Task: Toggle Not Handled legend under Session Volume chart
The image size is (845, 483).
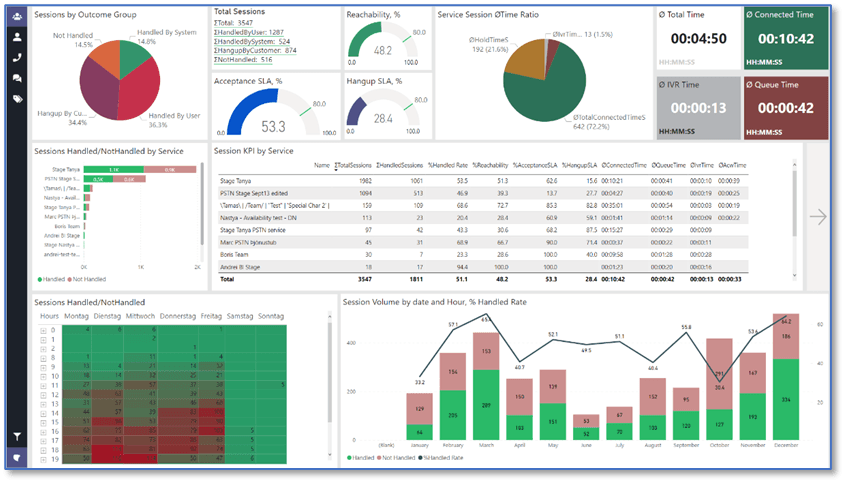Action: [x=396, y=458]
